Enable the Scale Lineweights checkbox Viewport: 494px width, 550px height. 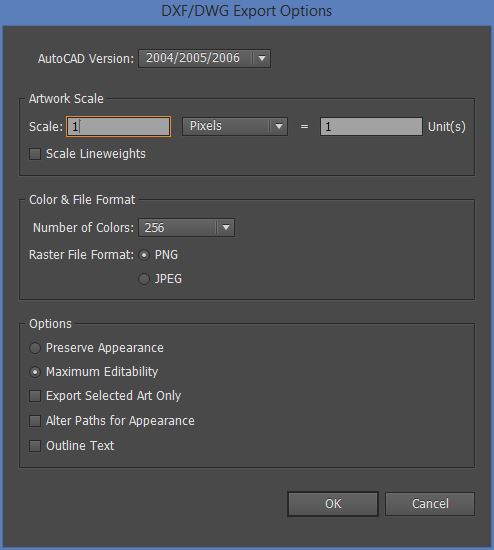pos(35,154)
